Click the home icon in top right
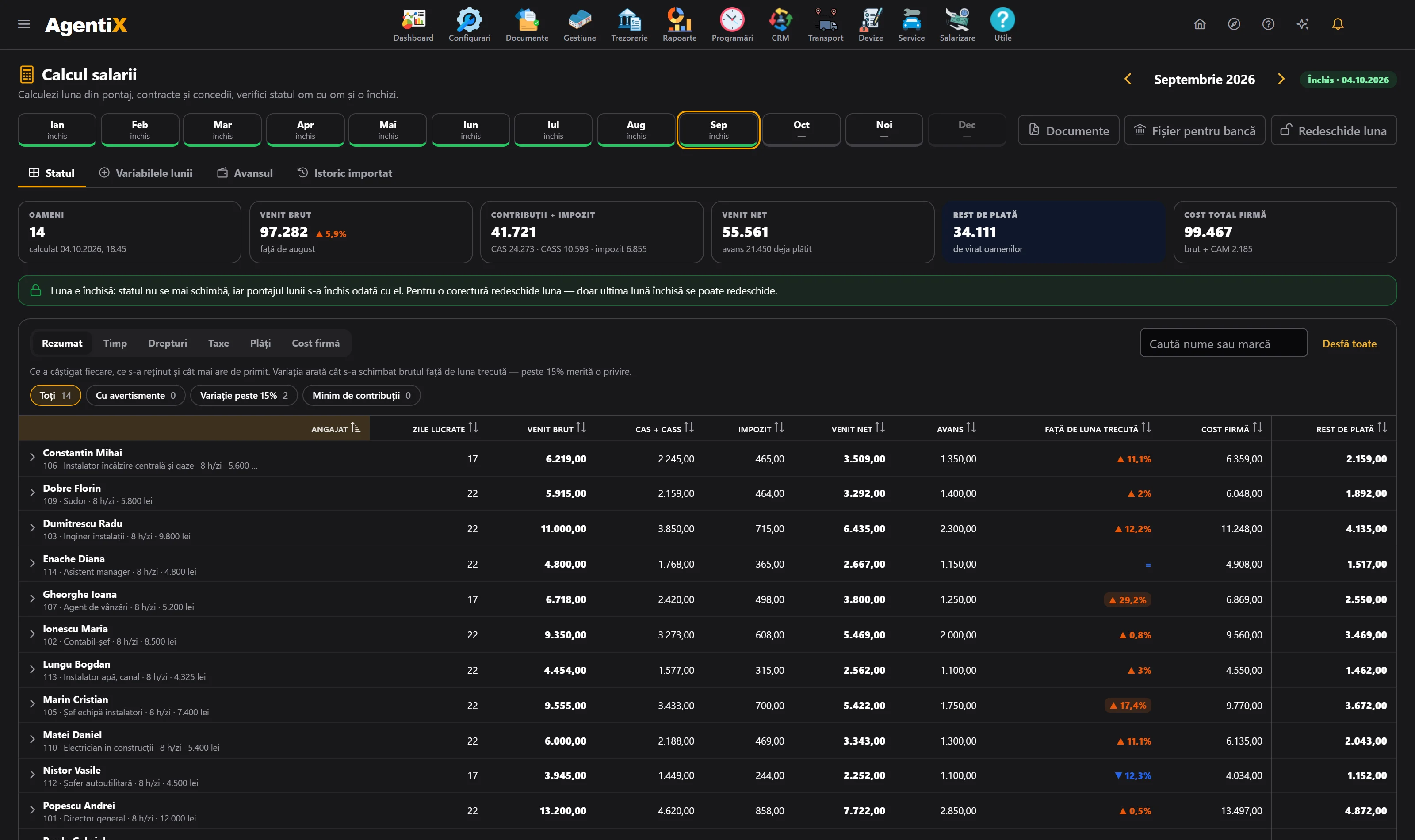Image resolution: width=1415 pixels, height=840 pixels. 1199,24
